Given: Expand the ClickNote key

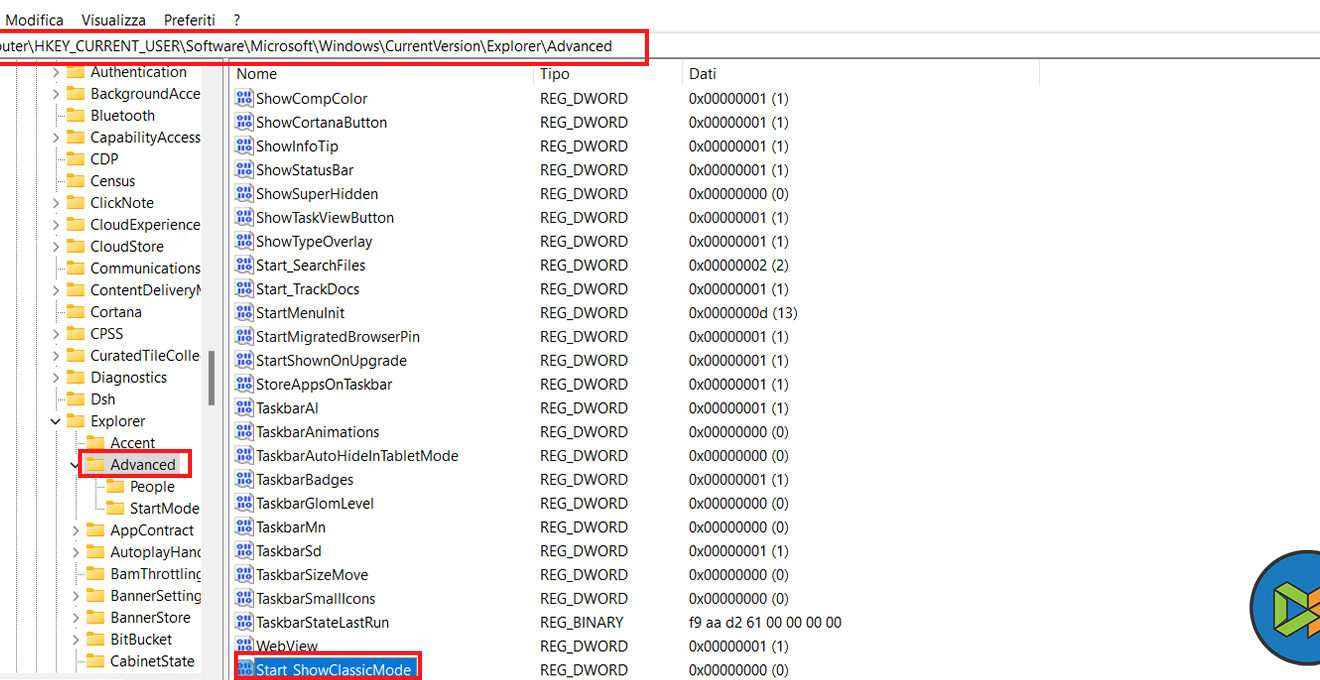Looking at the screenshot, I should (55, 203).
